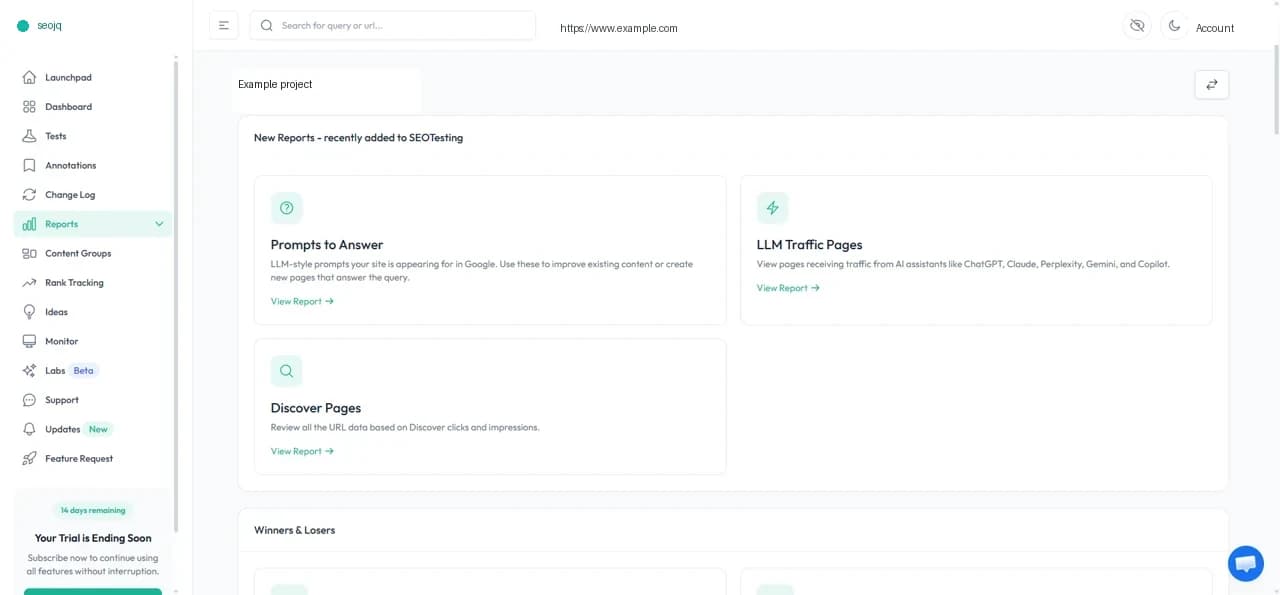Enable dark mode via the moon icon

pyautogui.click(x=1174, y=25)
